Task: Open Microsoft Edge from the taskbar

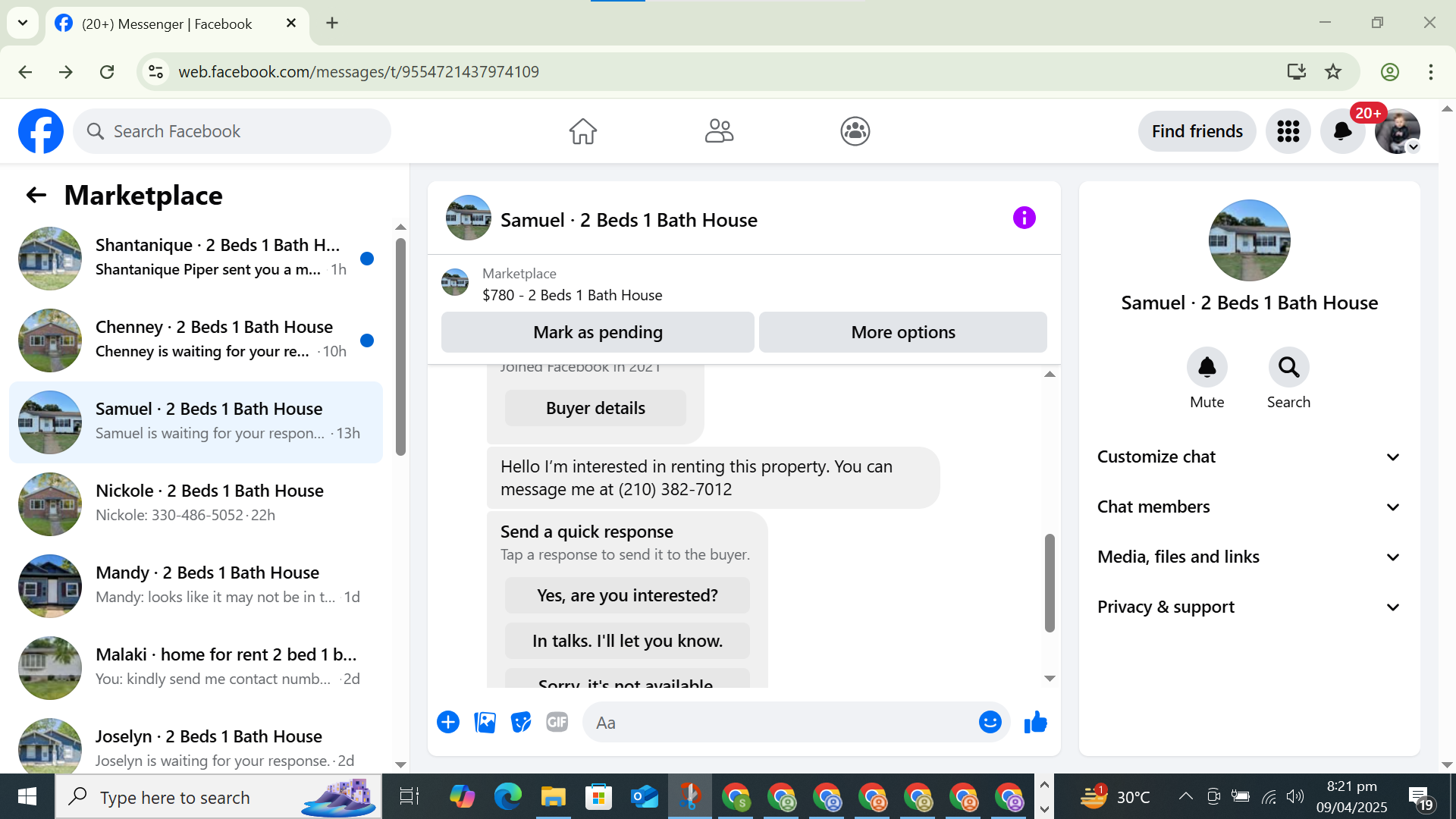Action: point(507,796)
